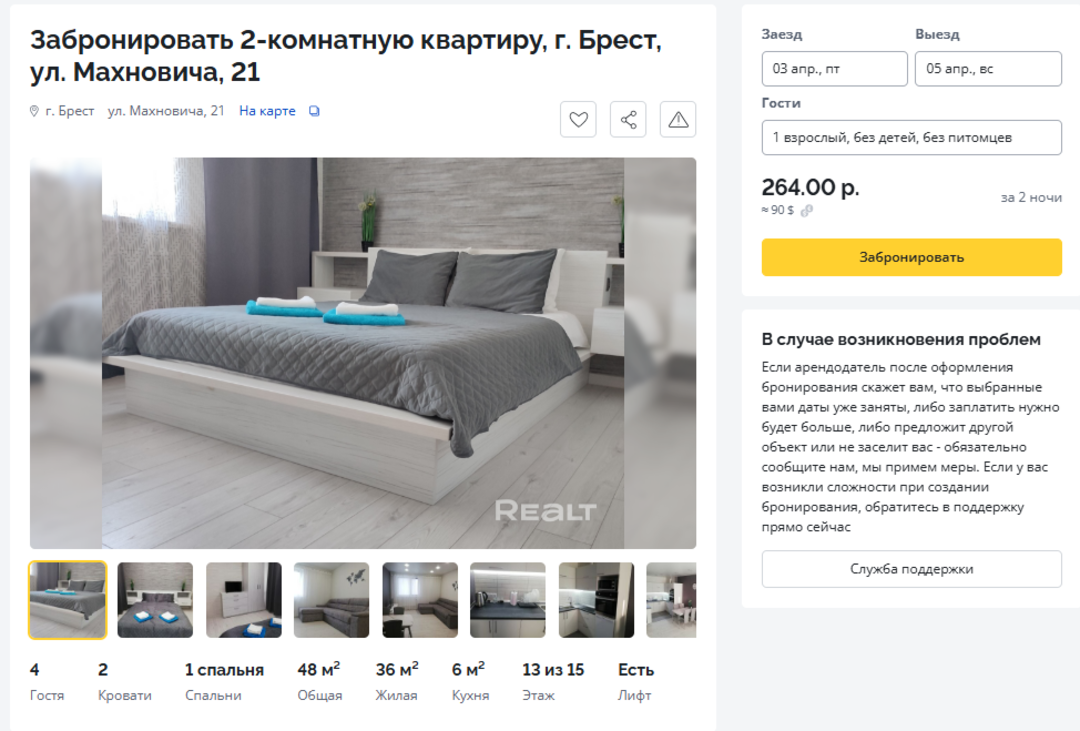Select thumbnail showing TV and dresser
The height and width of the screenshot is (731, 1080).
pyautogui.click(x=244, y=600)
